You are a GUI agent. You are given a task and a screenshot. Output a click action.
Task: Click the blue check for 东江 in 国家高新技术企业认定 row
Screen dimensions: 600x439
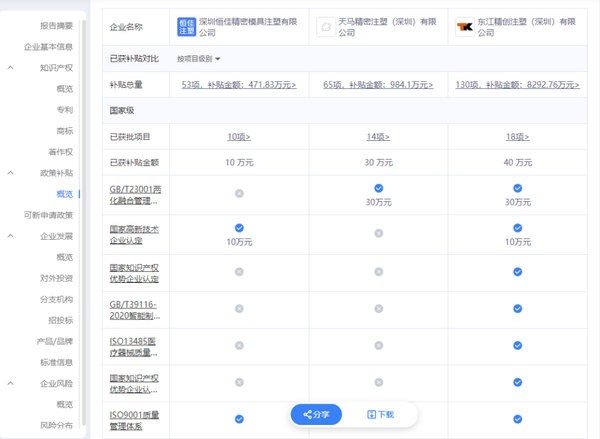517,228
